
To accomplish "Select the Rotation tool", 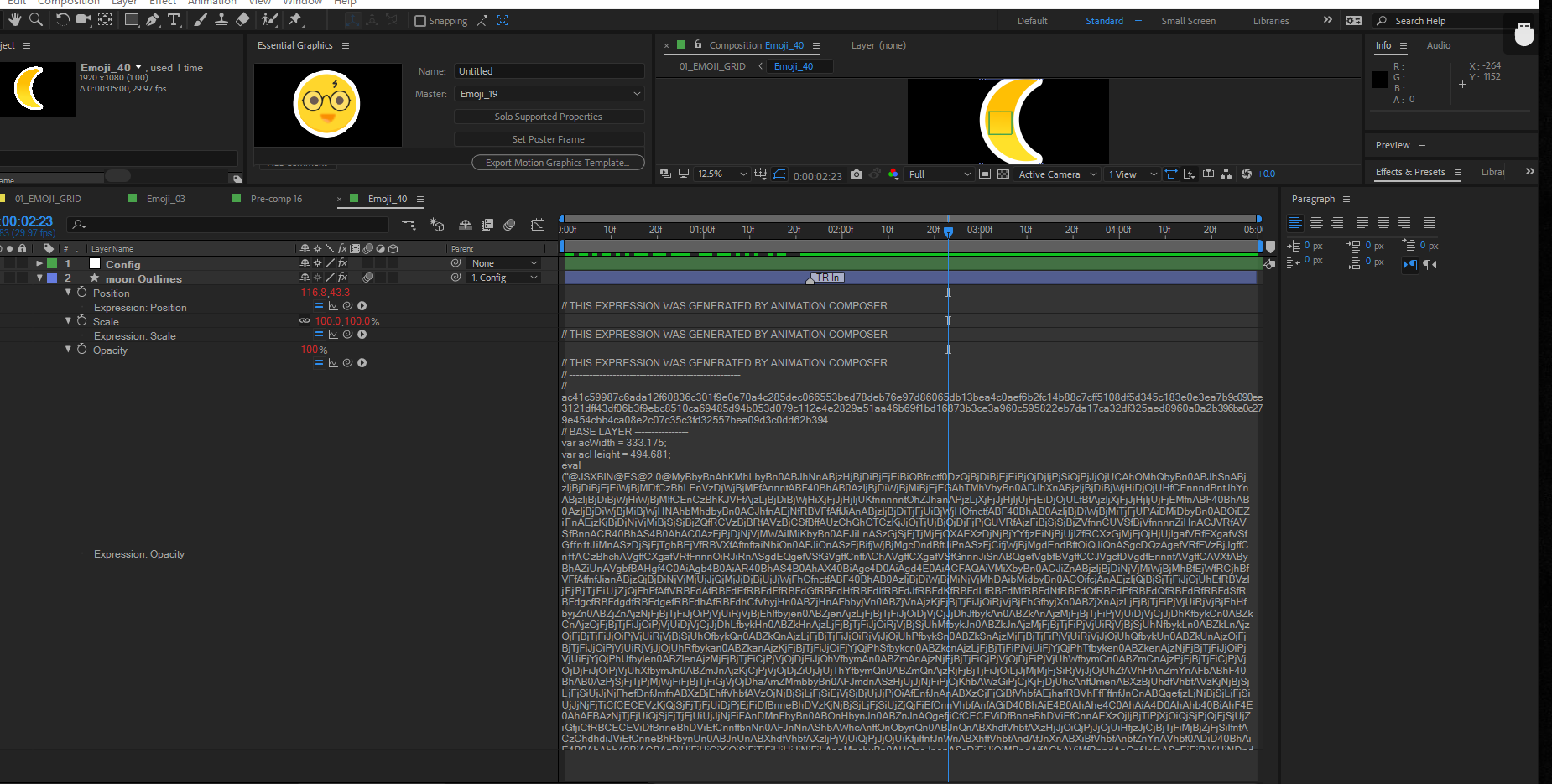I will click(x=62, y=19).
